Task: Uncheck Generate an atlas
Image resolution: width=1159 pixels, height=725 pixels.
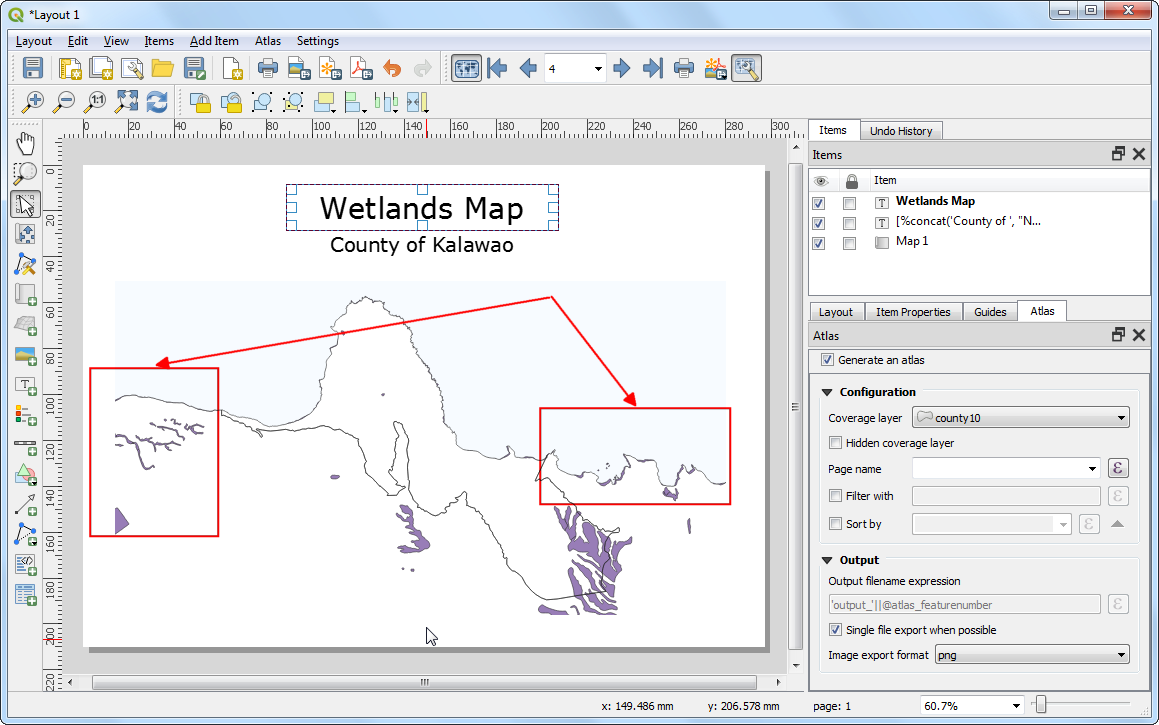Action: [827, 360]
